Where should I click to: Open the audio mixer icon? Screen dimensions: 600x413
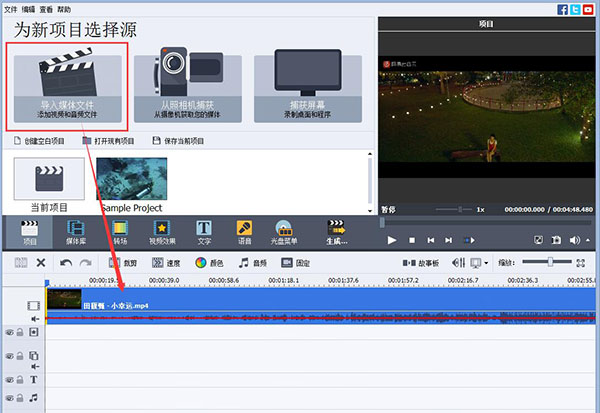point(458,263)
